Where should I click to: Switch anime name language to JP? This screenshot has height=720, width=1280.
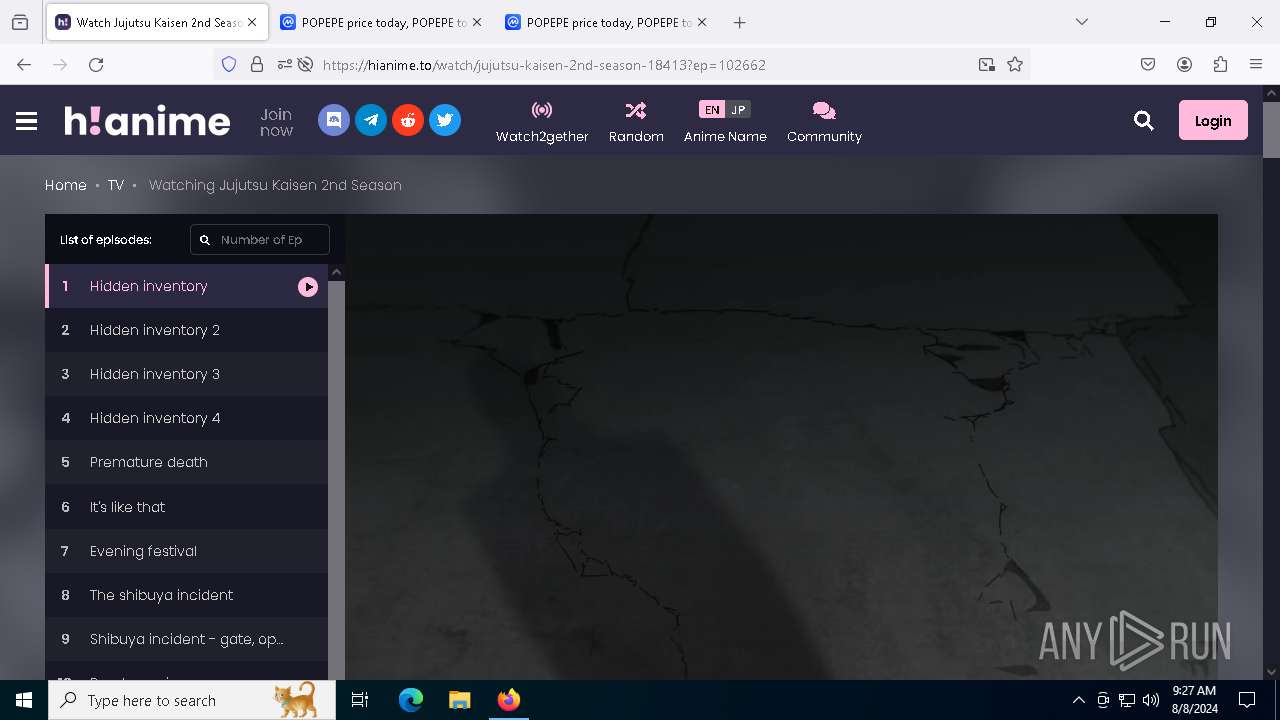point(738,110)
